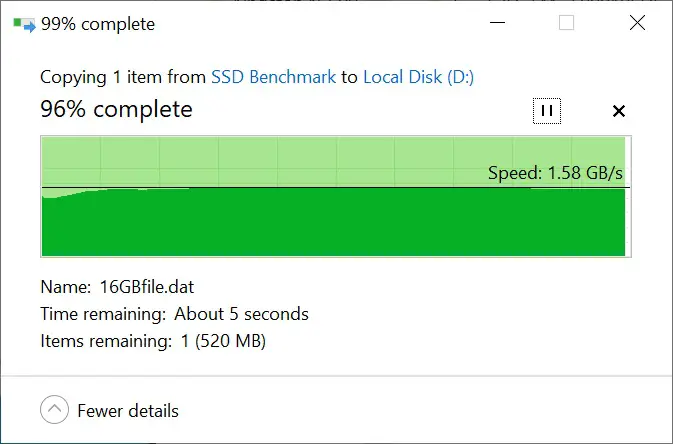The width and height of the screenshot is (673, 444).
Task: Close the copy progress window
Action: 637,22
